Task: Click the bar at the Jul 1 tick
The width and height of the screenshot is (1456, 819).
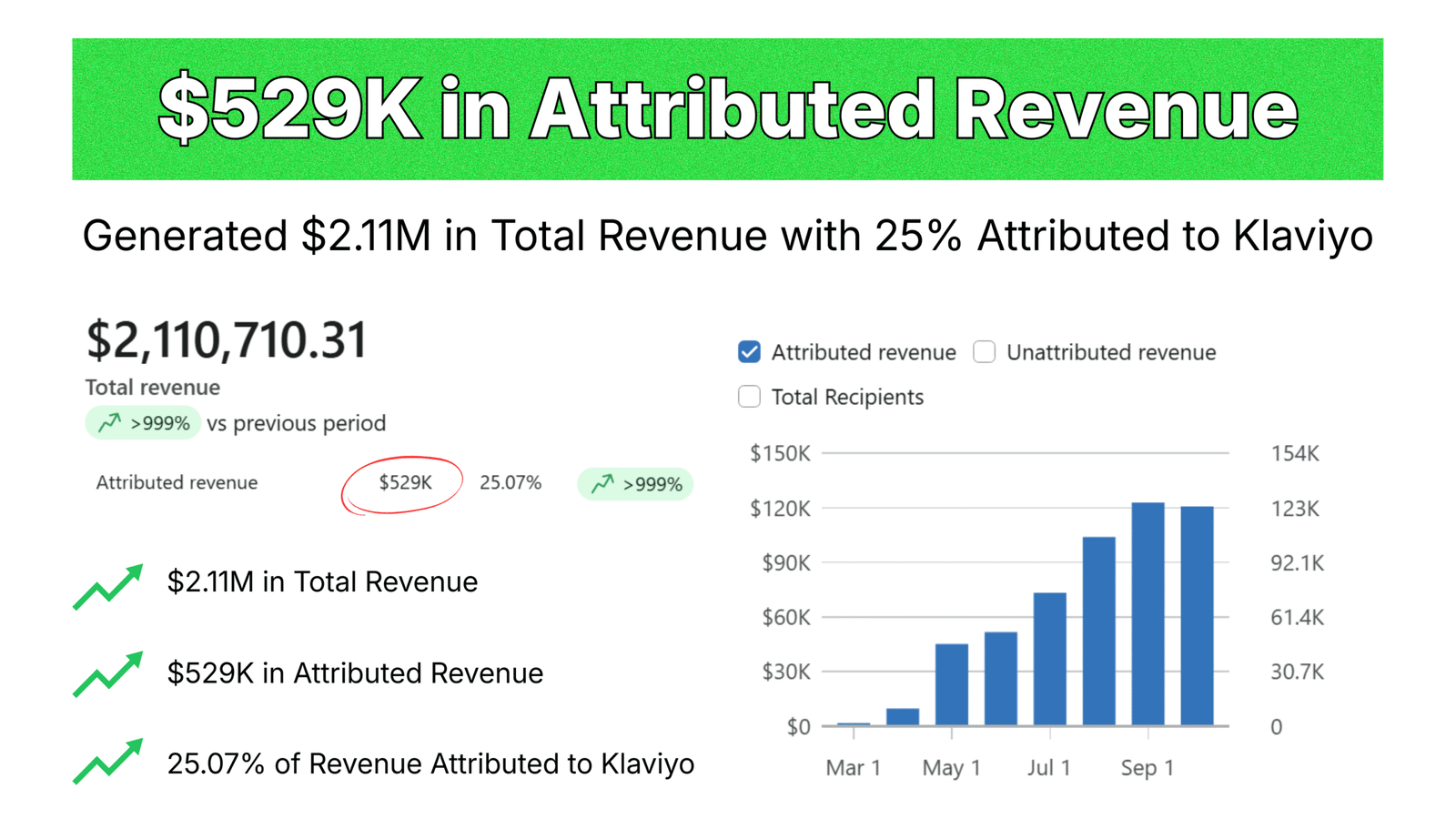Action: [1049, 659]
